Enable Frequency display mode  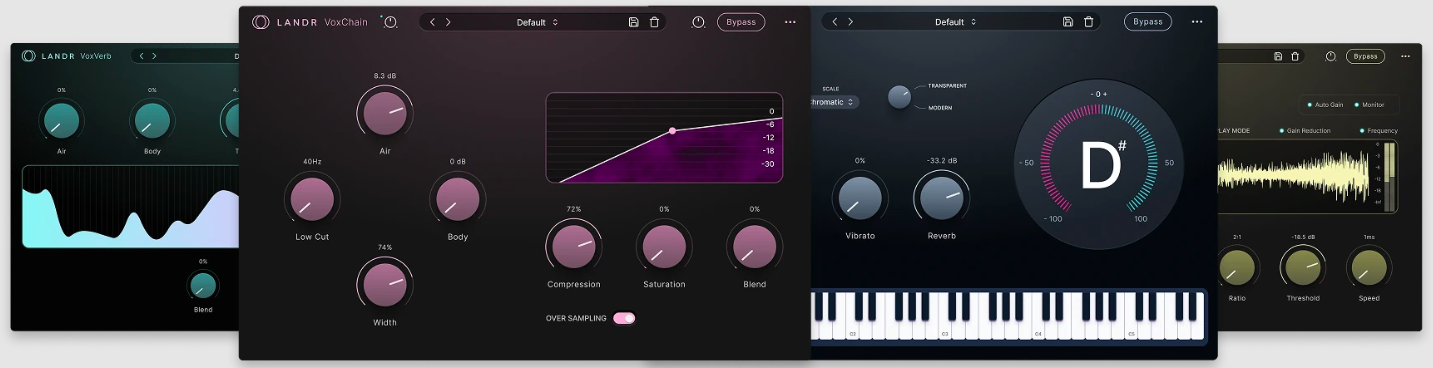pyautogui.click(x=1379, y=131)
